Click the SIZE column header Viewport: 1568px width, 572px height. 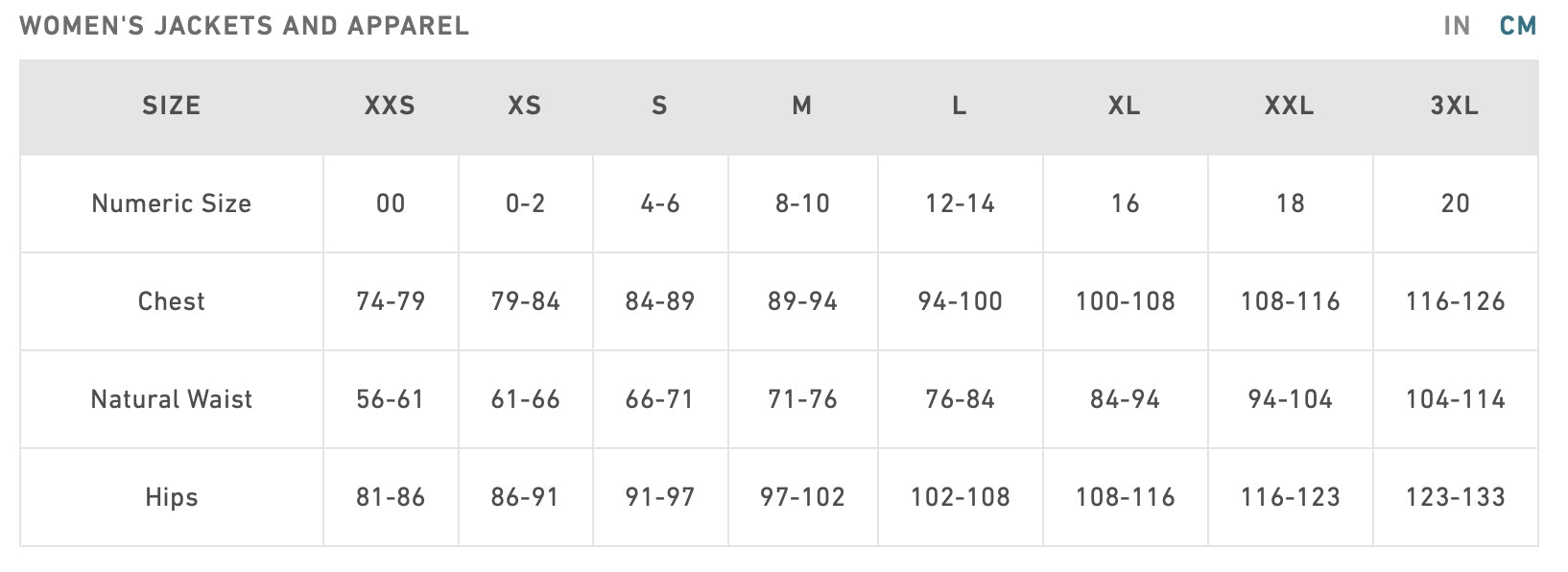172,106
